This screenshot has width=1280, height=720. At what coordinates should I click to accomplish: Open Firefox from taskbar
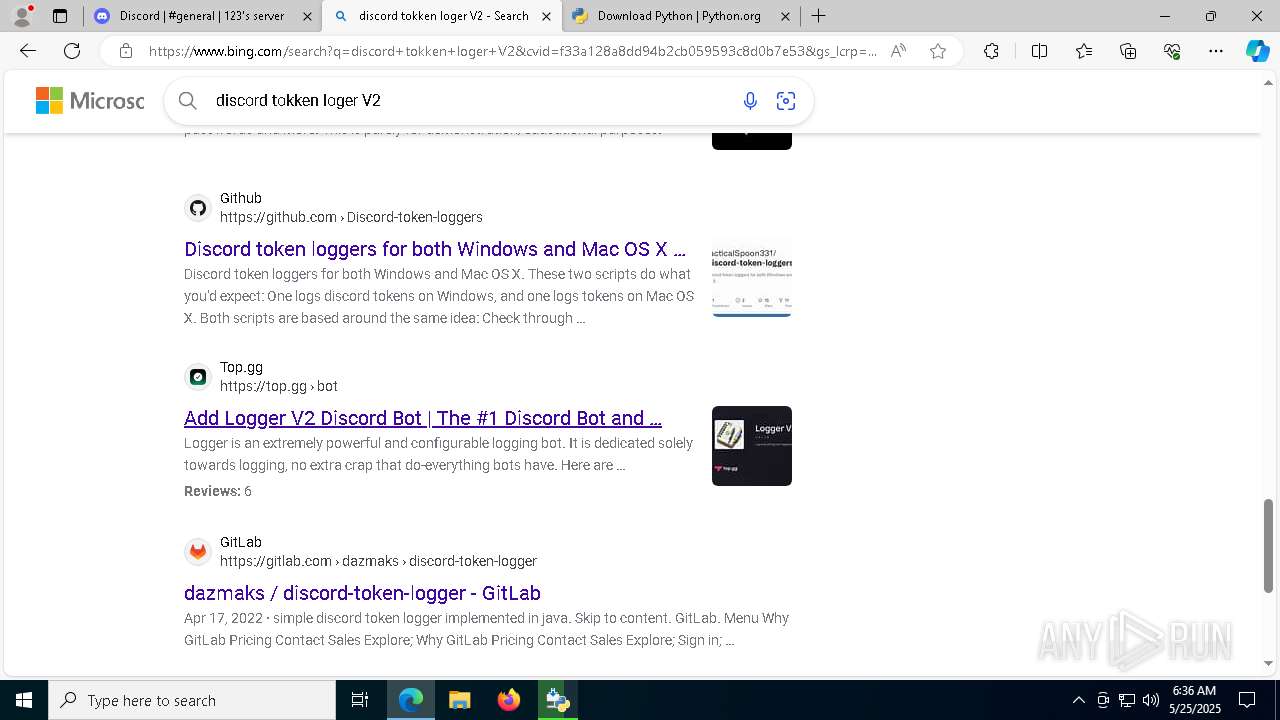tap(509, 700)
